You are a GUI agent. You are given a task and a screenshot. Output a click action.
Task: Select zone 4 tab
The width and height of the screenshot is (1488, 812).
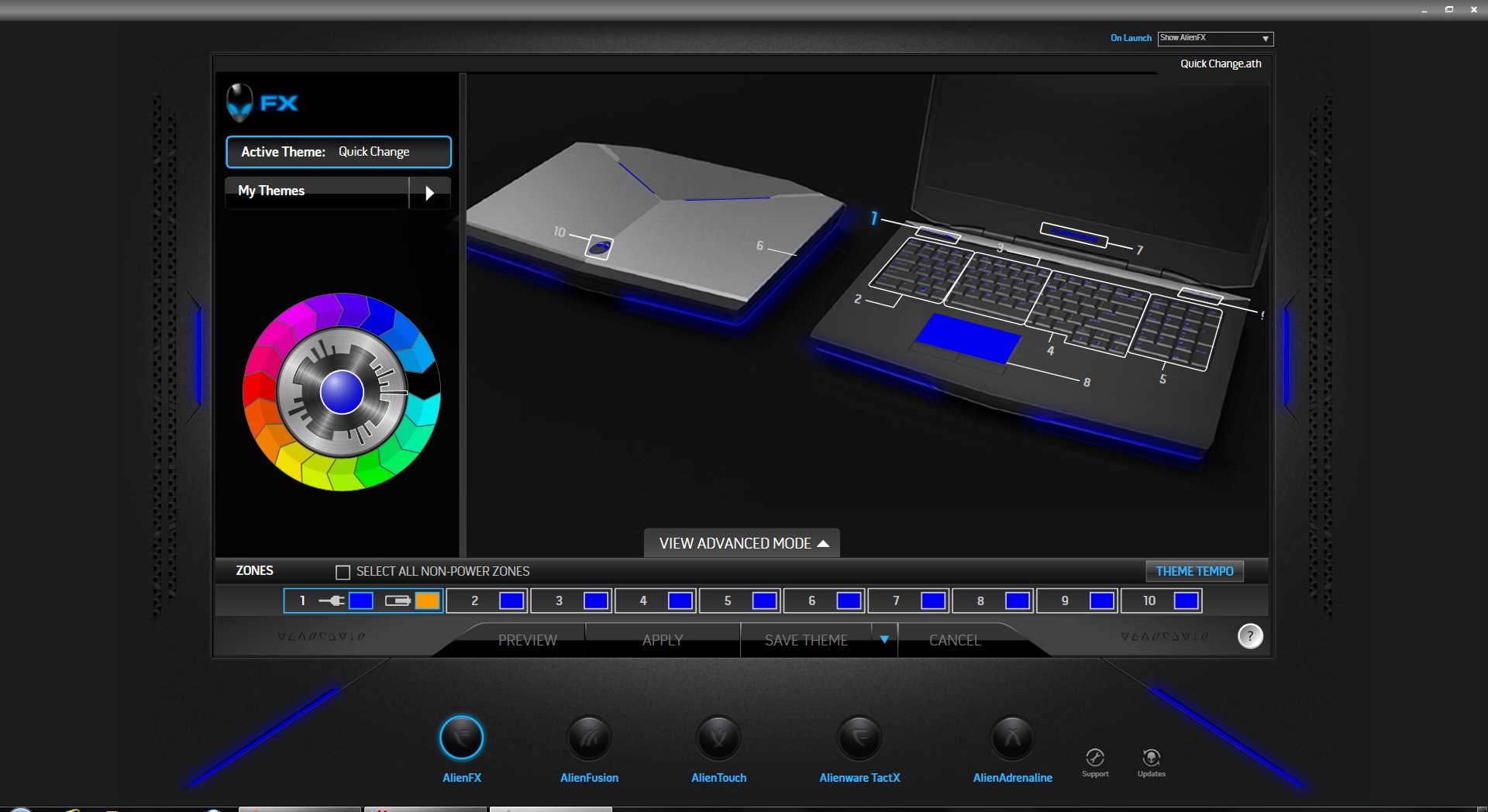pyautogui.click(x=656, y=600)
